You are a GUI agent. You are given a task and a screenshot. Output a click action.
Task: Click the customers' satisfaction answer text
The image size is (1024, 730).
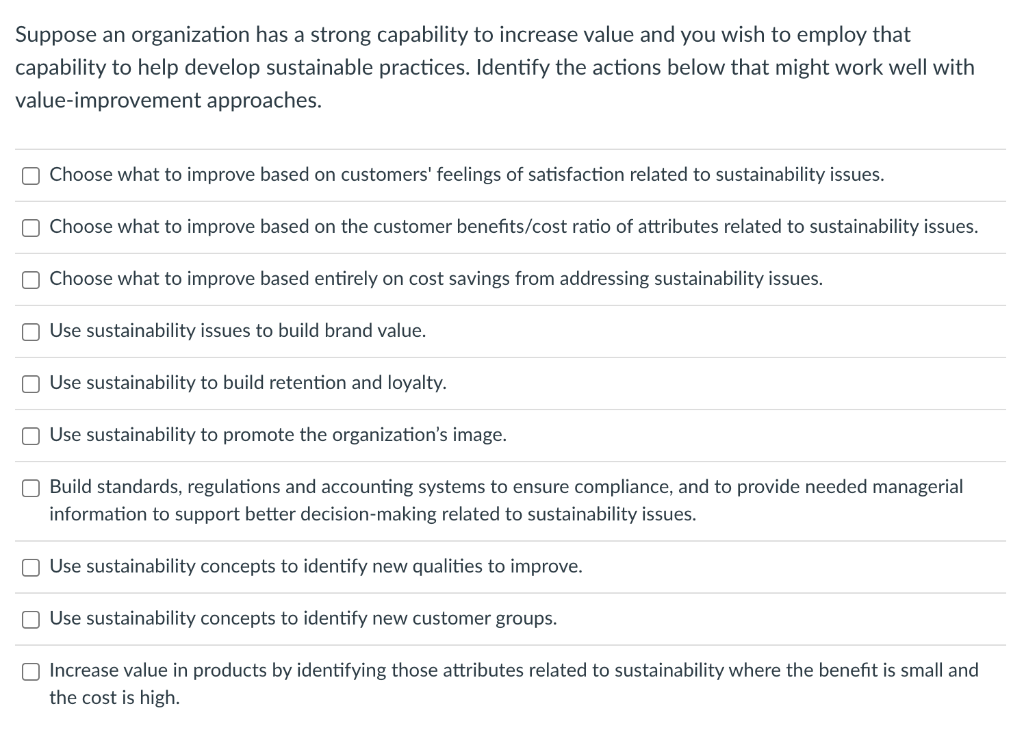[x=465, y=174]
